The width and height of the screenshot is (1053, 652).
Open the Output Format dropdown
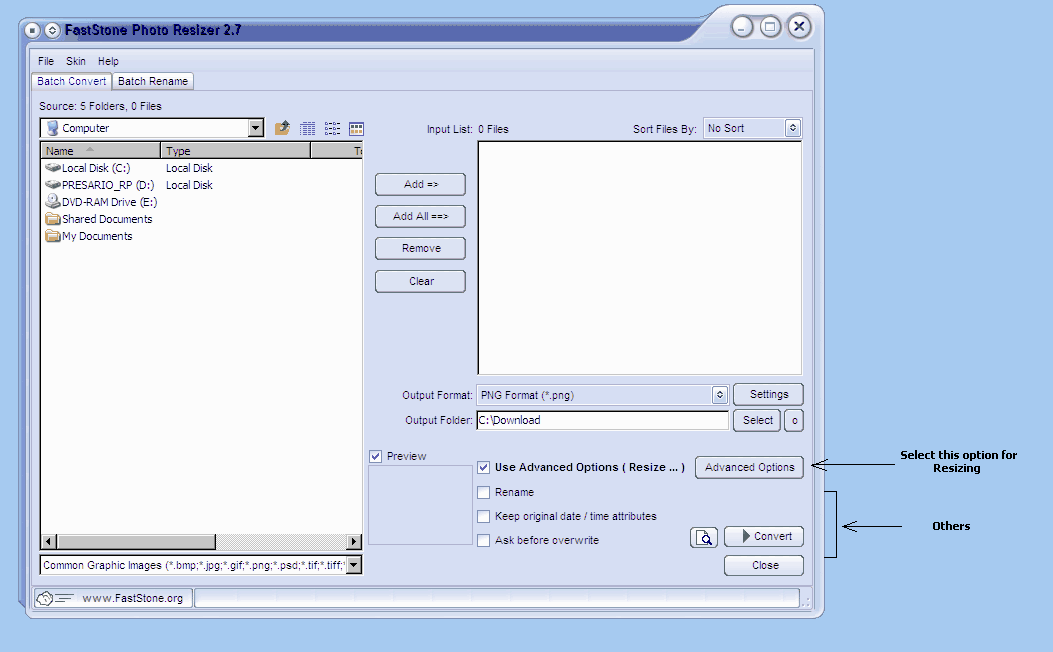719,395
